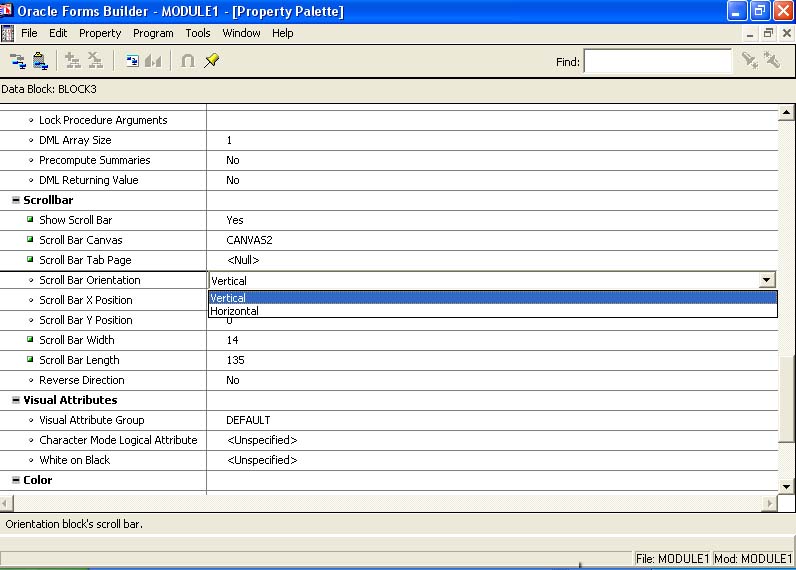Select the Show Scroll Bar property row
The image size is (796, 570).
75,220
